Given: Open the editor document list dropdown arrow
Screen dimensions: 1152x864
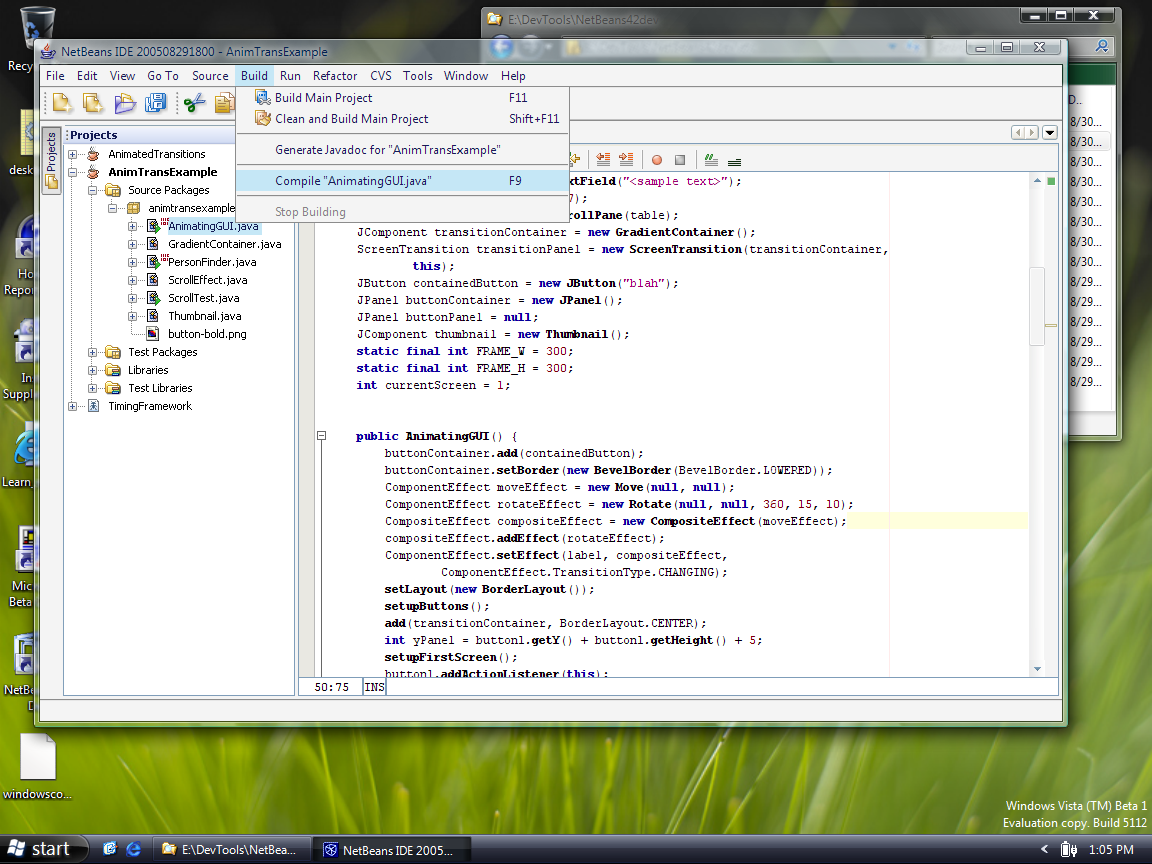Looking at the screenshot, I should 1050,133.
